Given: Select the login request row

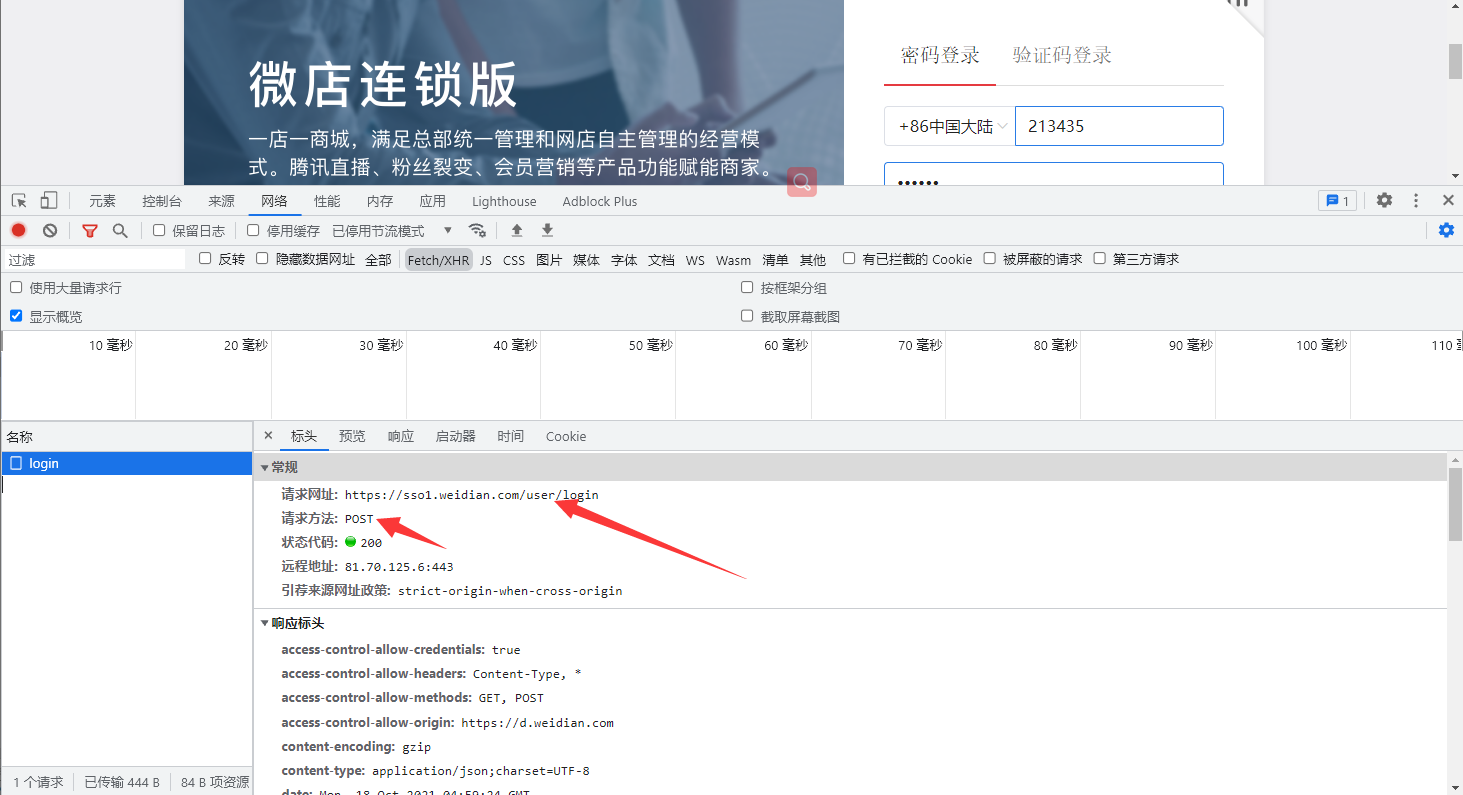Looking at the screenshot, I should point(126,463).
